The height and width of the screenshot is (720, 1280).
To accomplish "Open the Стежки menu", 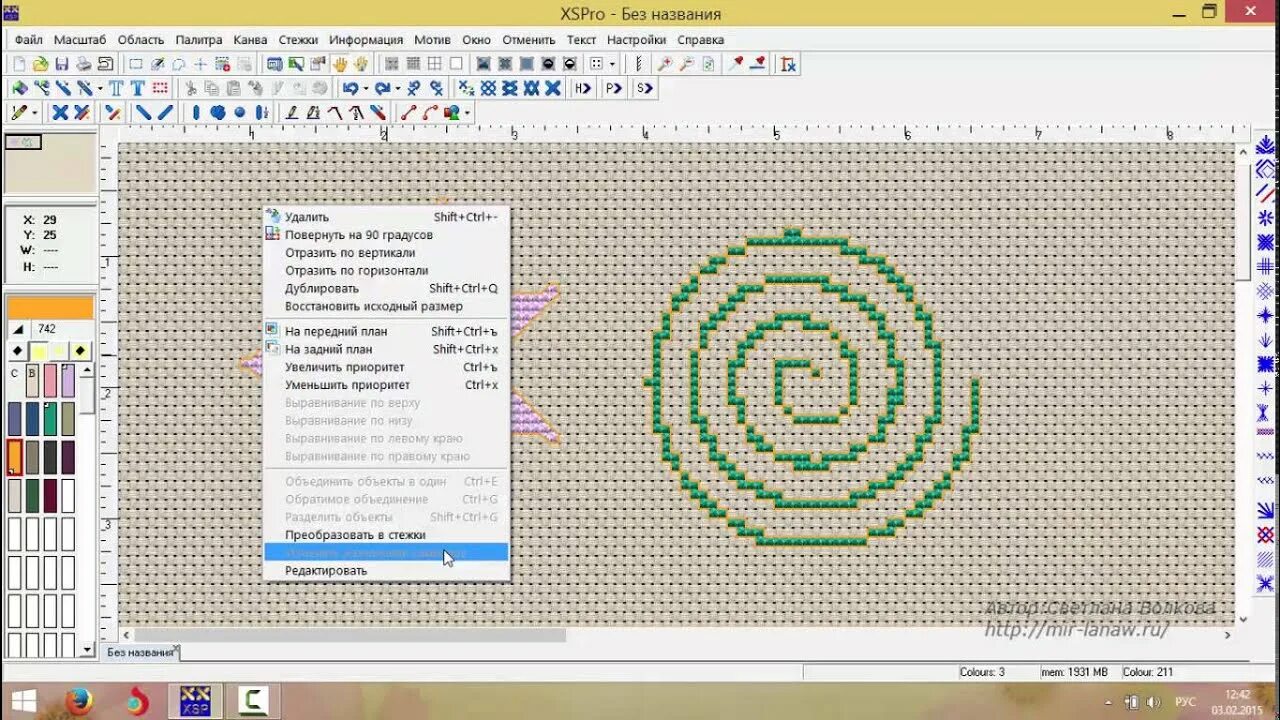I will pos(298,40).
